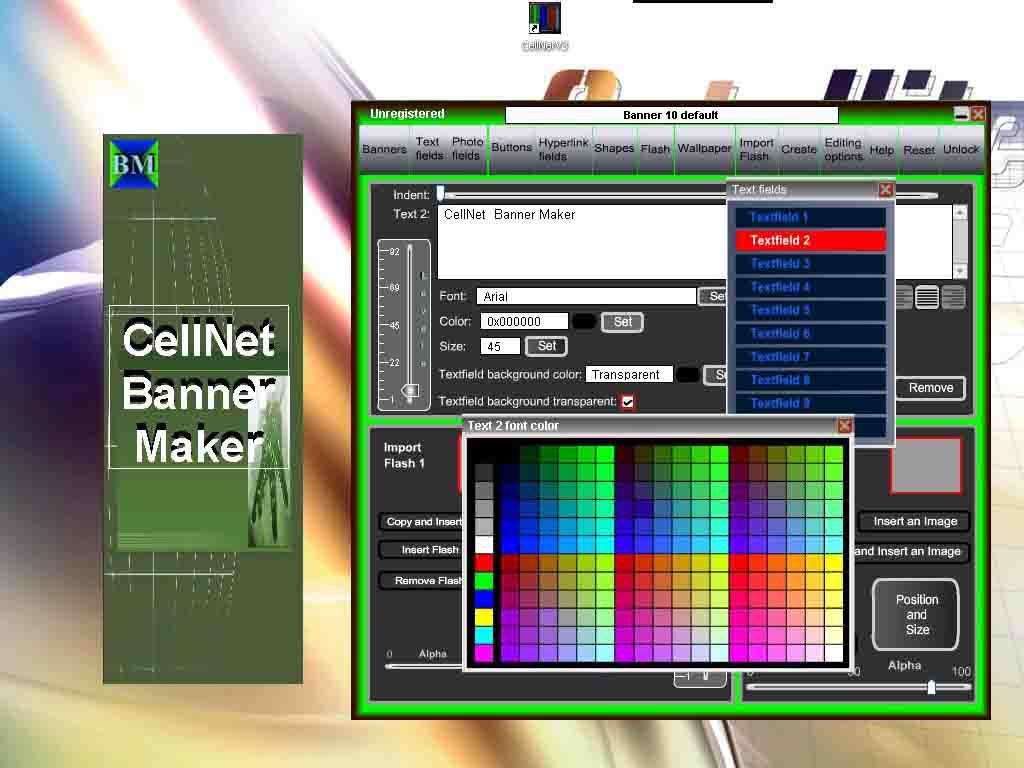The height and width of the screenshot is (768, 1024).
Task: Click the Remove button
Action: coord(931,388)
